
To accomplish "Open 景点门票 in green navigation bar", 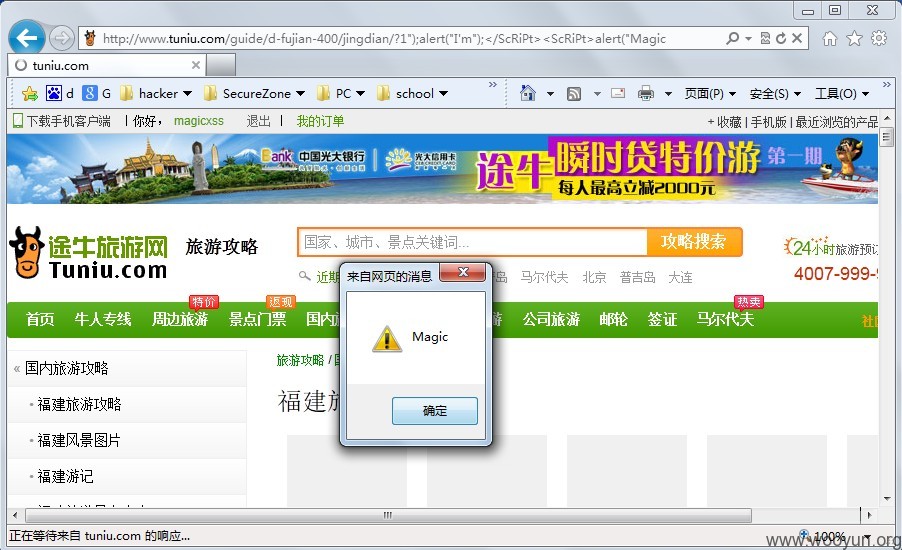I will (257, 319).
